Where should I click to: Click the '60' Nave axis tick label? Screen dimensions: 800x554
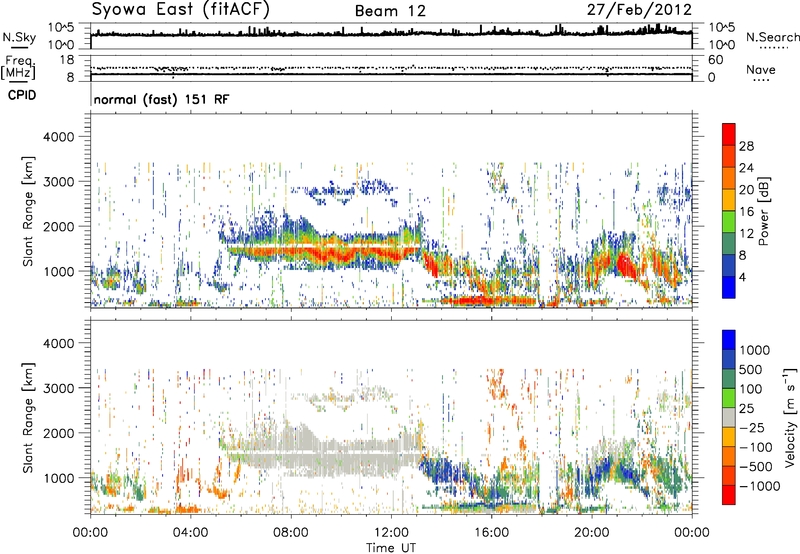pyautogui.click(x=716, y=60)
